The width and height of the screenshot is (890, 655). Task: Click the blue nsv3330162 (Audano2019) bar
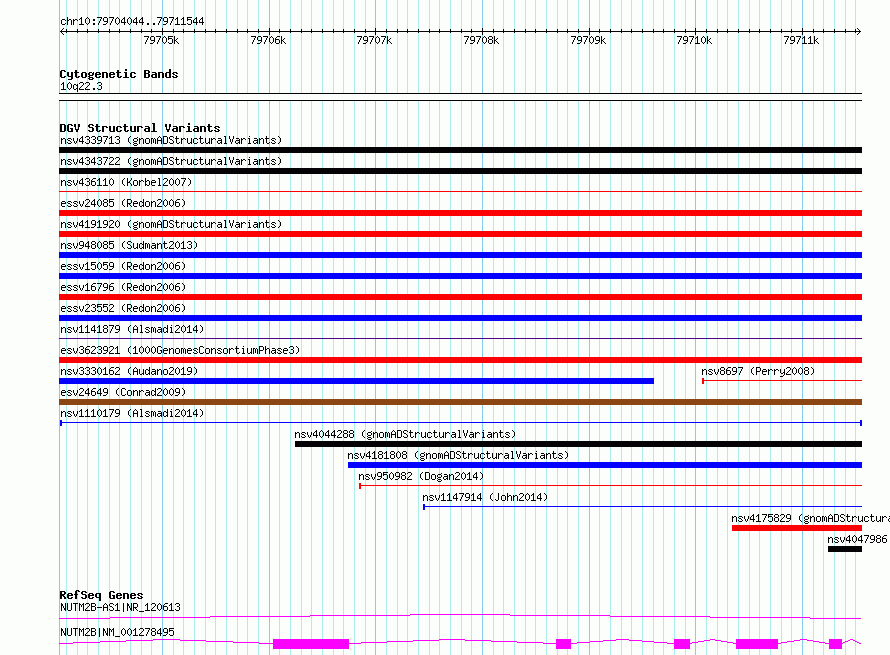tap(356, 381)
